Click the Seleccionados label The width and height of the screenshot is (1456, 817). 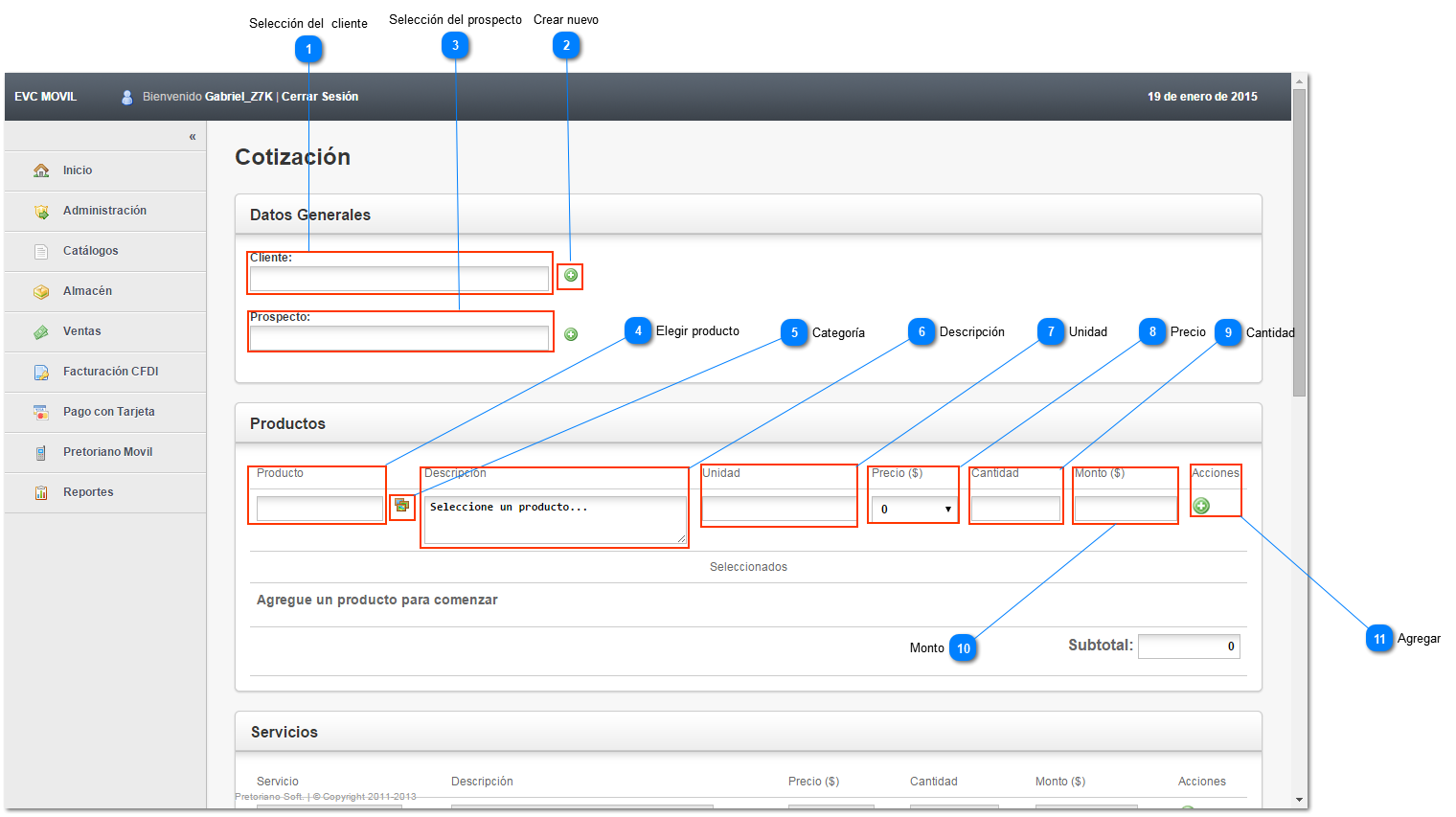748,567
